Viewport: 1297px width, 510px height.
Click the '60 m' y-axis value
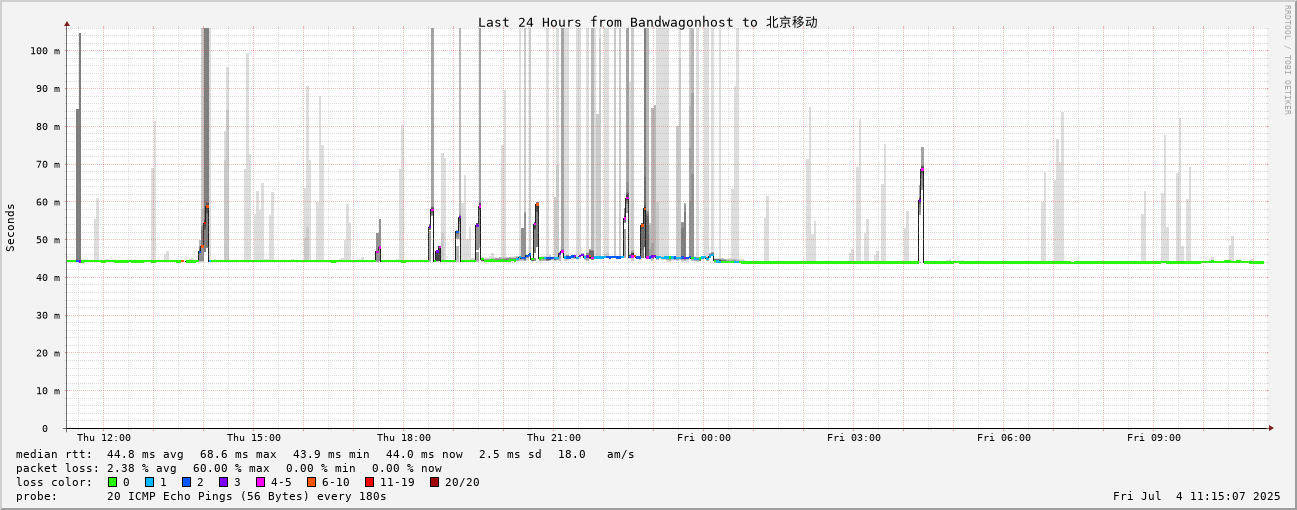(x=48, y=202)
